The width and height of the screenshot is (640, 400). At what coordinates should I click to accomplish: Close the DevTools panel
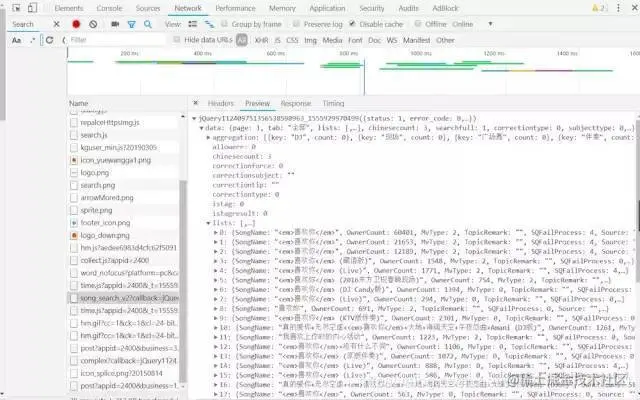pyautogui.click(x=635, y=8)
